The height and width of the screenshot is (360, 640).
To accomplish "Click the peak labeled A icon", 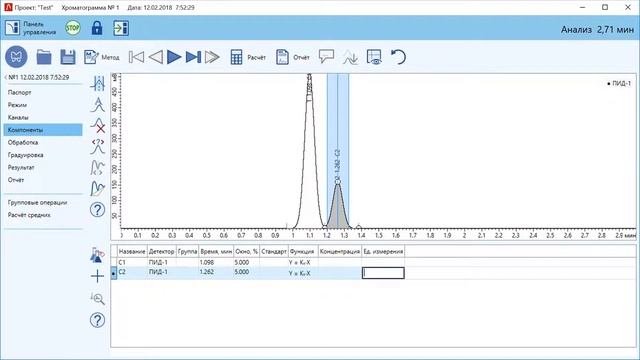I will point(98,104).
